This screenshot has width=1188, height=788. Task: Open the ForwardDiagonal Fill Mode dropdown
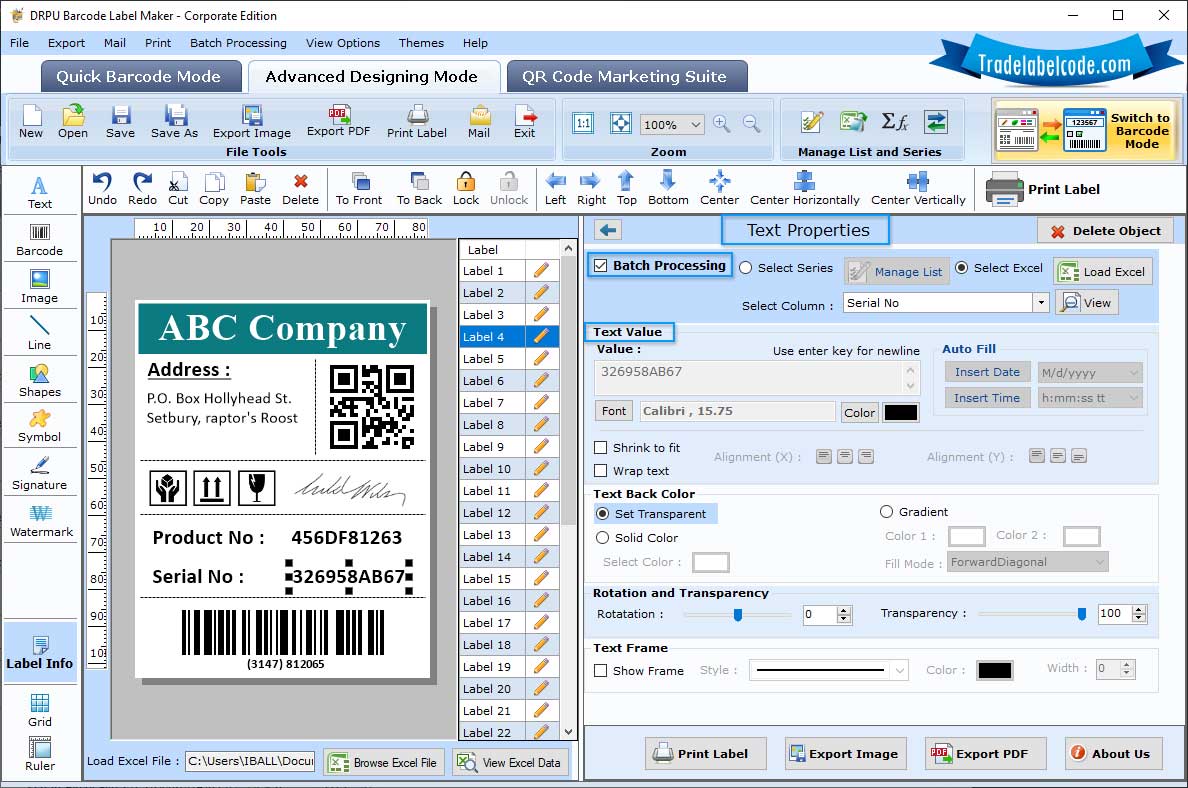click(1099, 561)
